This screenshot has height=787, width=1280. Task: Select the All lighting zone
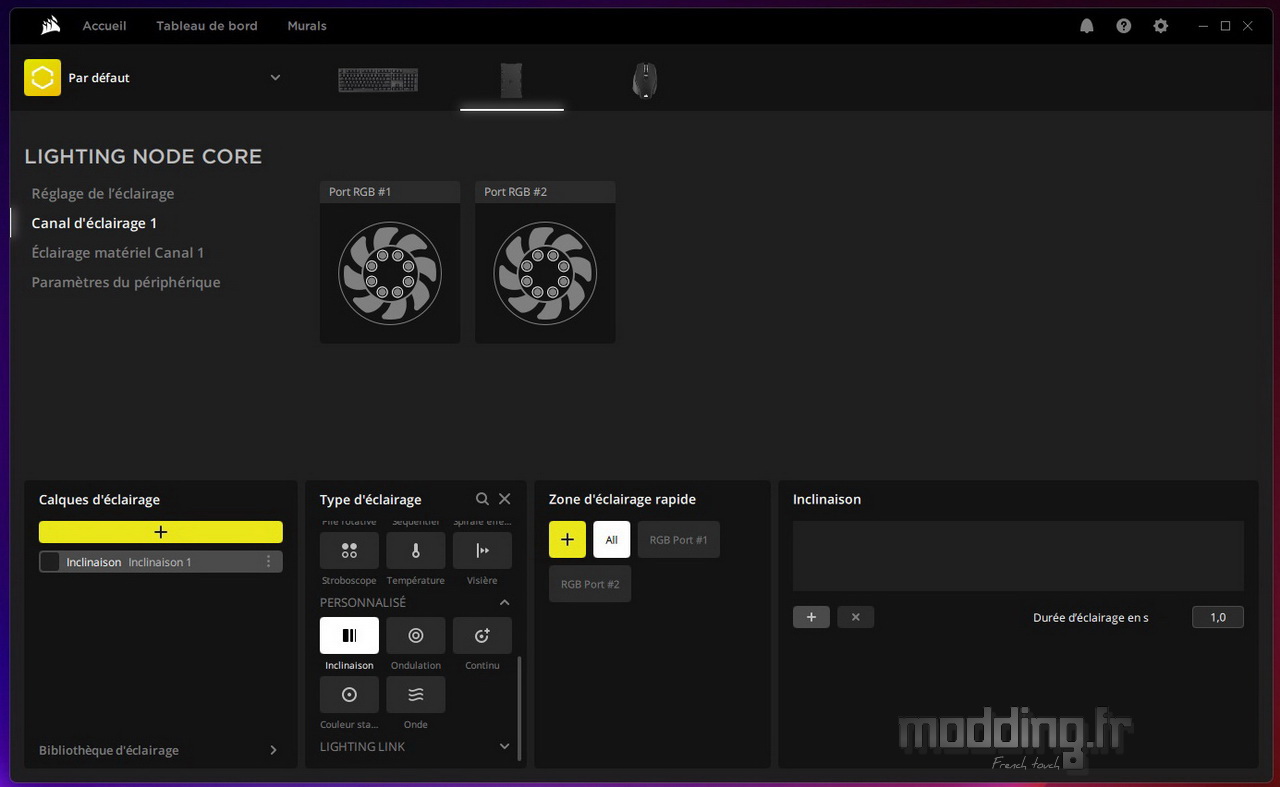point(612,539)
